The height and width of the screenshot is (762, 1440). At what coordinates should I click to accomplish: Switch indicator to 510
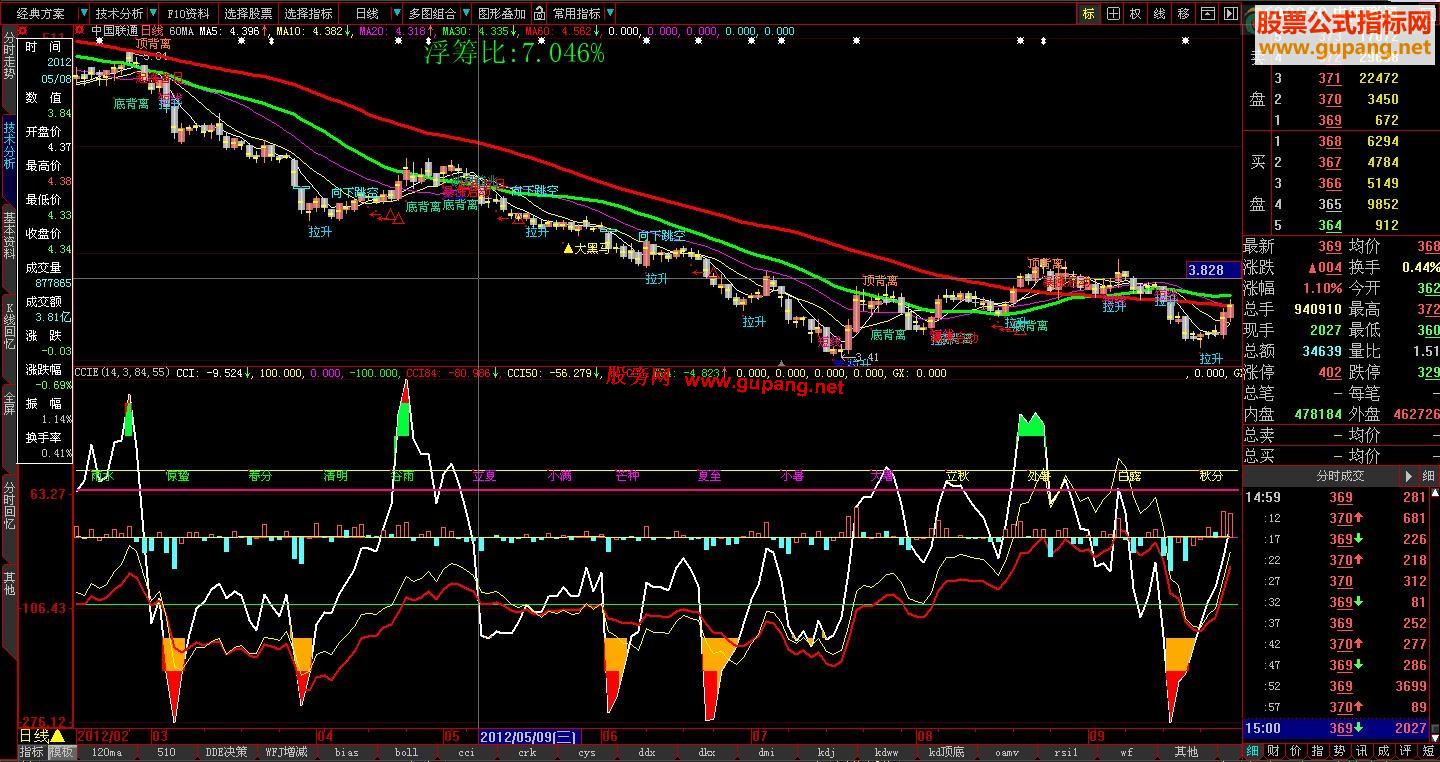point(166,752)
